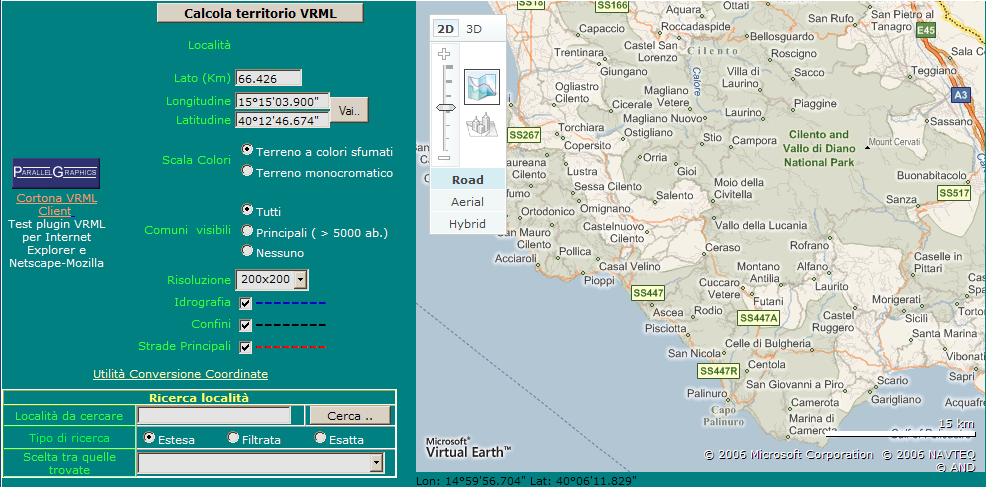
Task: Select Filtrata search type
Action: pos(233,437)
